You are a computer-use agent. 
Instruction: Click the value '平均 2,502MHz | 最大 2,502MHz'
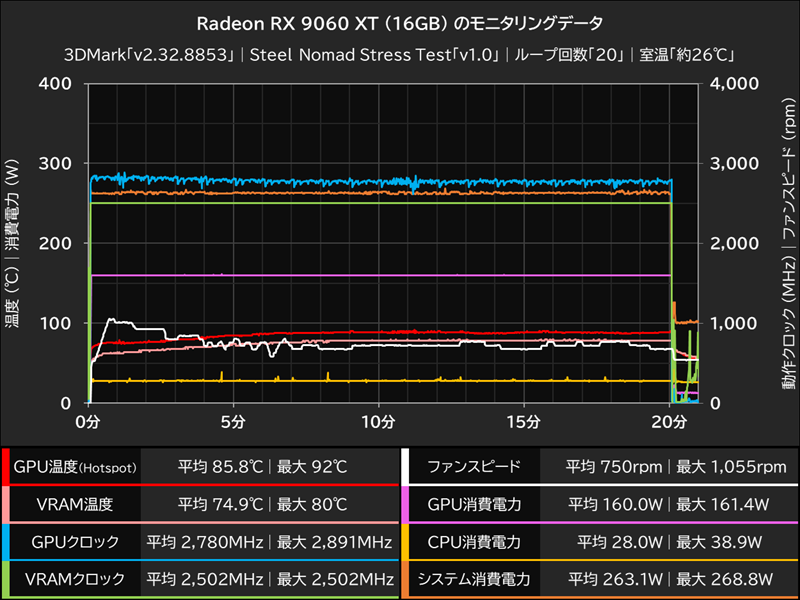point(269,580)
